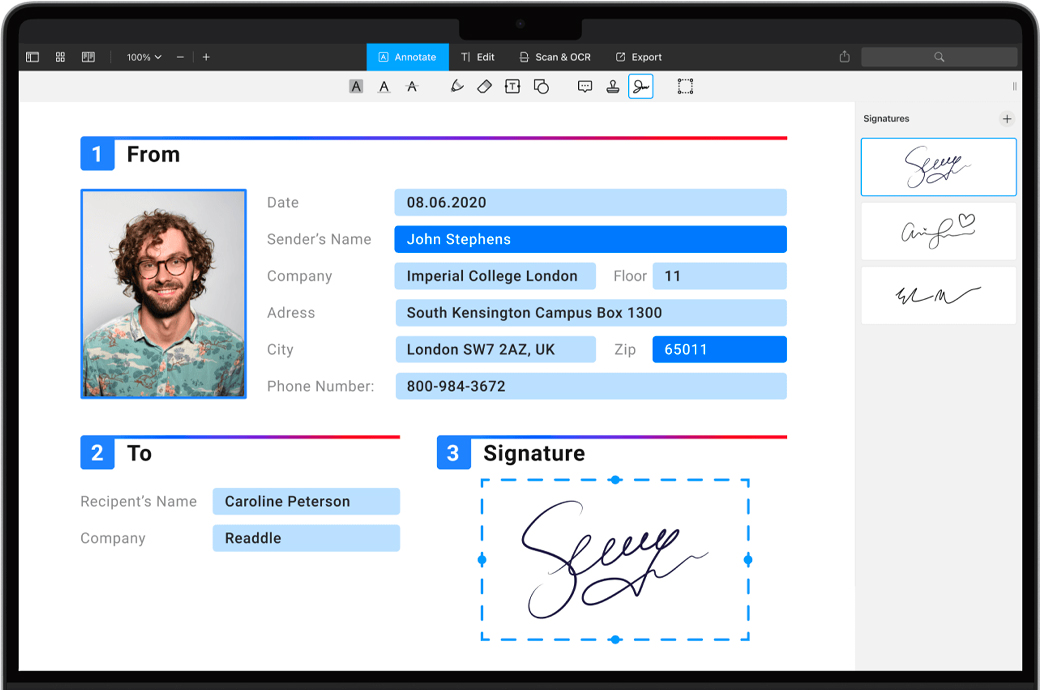
Task: Select the strikethrough text tool
Action: 411,87
